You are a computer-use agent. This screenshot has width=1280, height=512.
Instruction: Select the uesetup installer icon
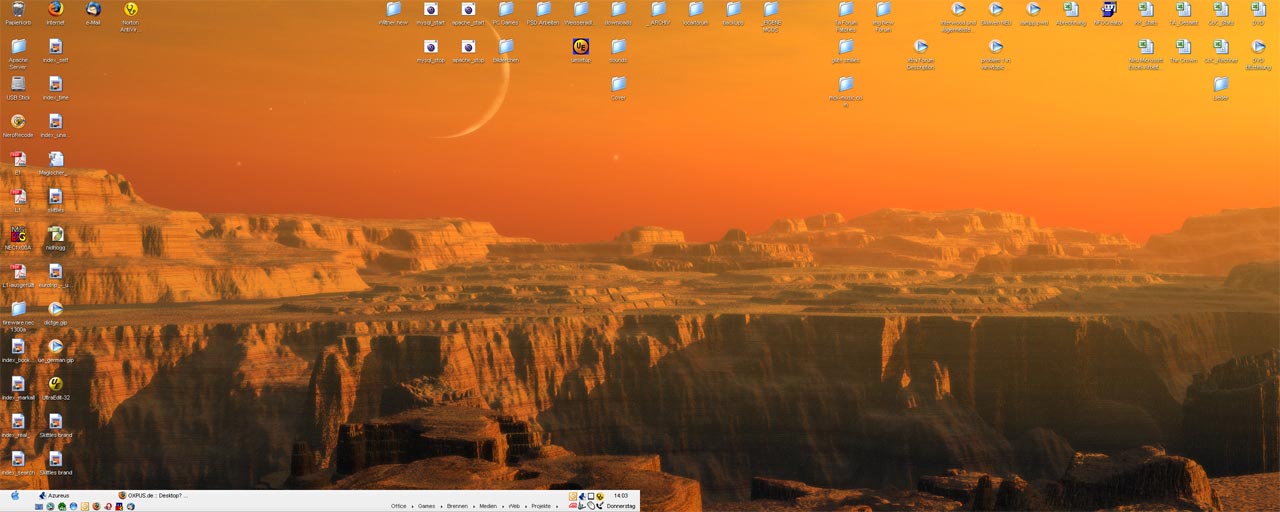[x=581, y=47]
